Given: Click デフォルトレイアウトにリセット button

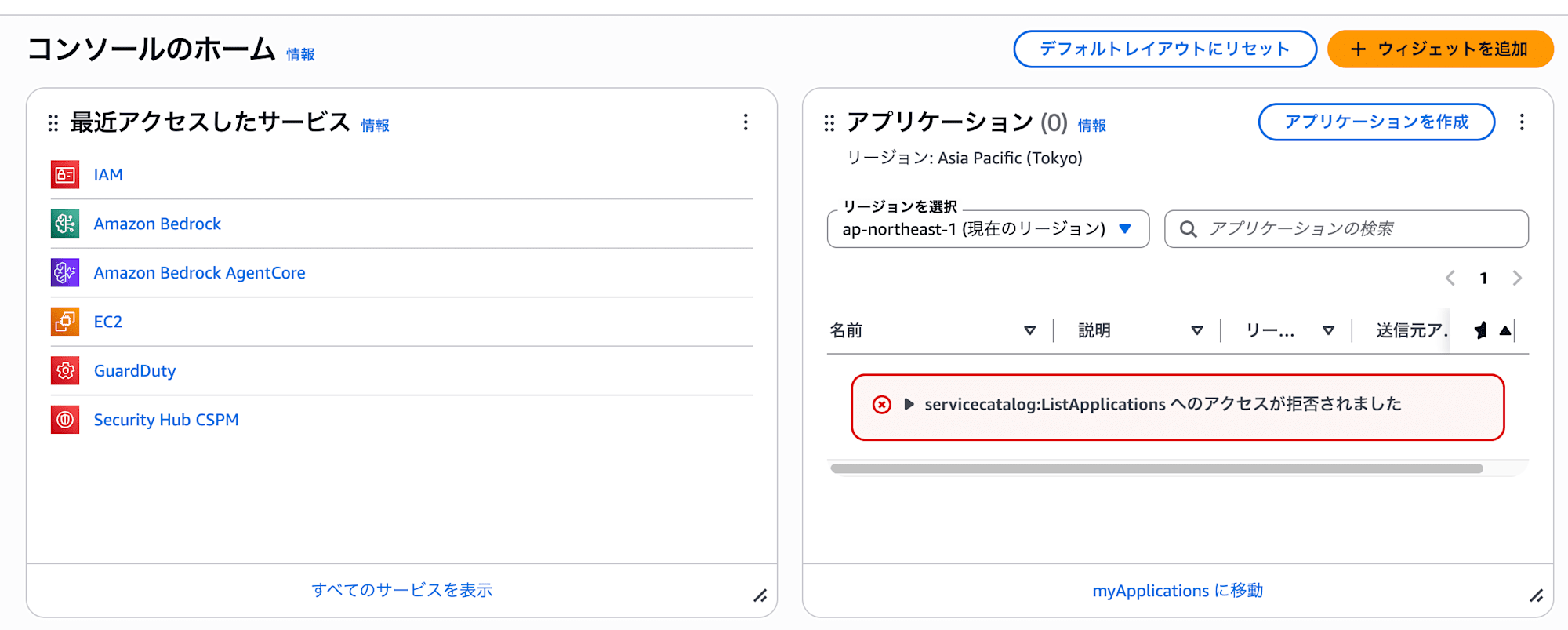Looking at the screenshot, I should [x=1165, y=49].
